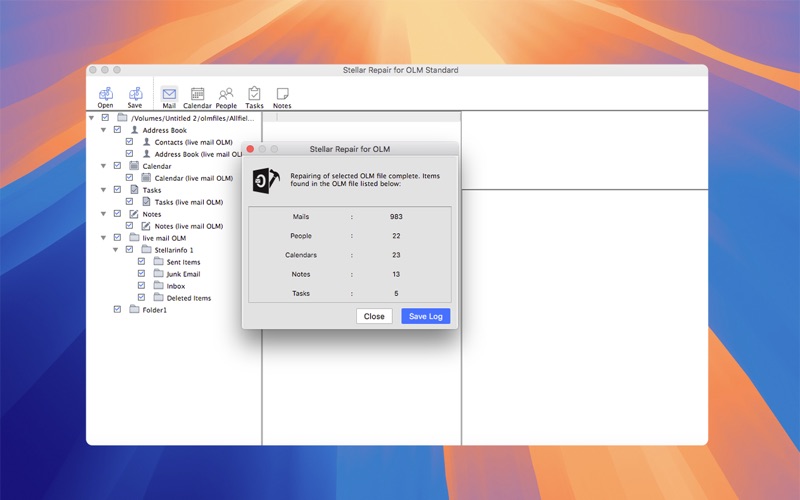Switch to Tasks view icon
Screen dimensions: 800x500
pyautogui.click(x=254, y=94)
